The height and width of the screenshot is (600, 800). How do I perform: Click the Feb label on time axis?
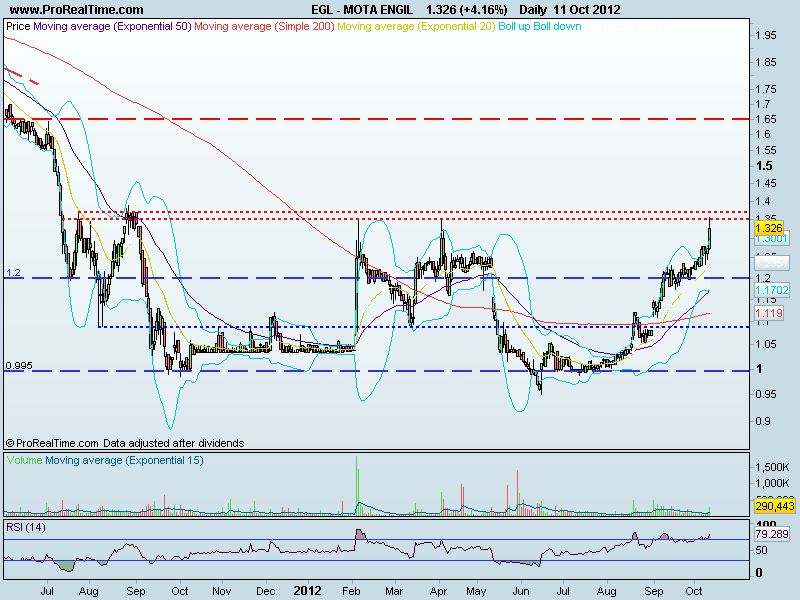click(351, 591)
